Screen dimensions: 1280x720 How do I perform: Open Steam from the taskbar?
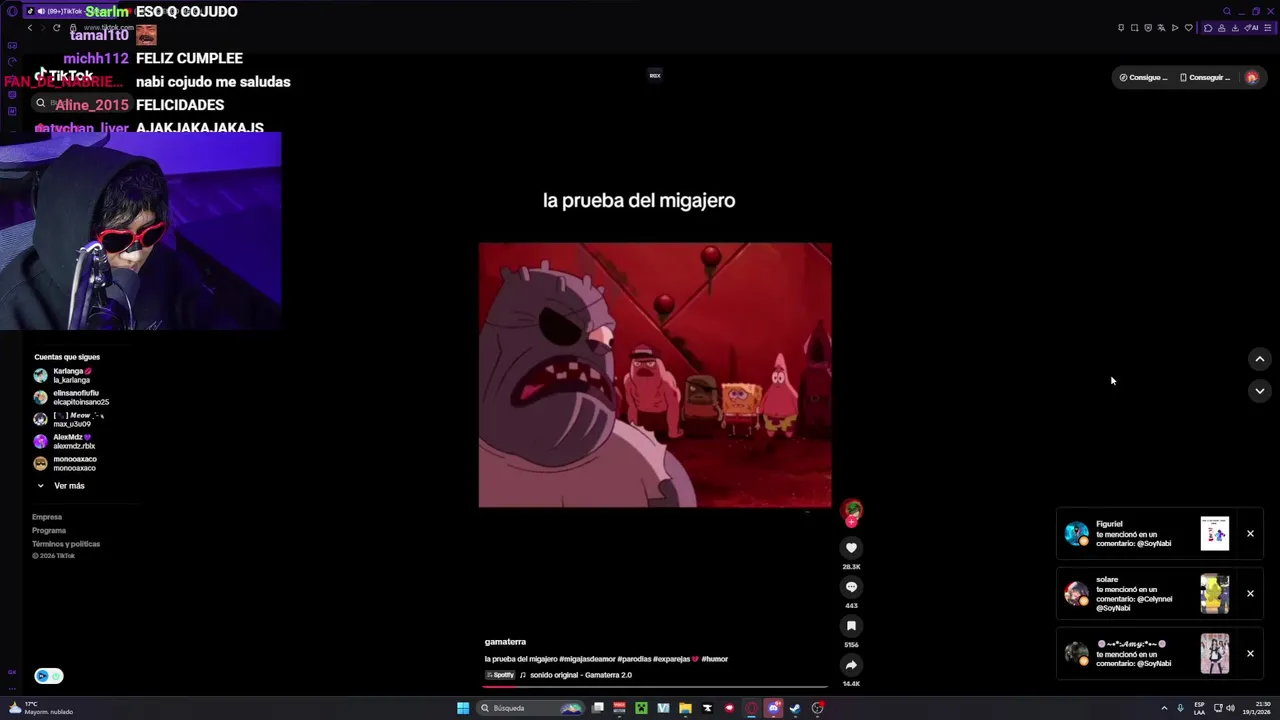click(795, 708)
